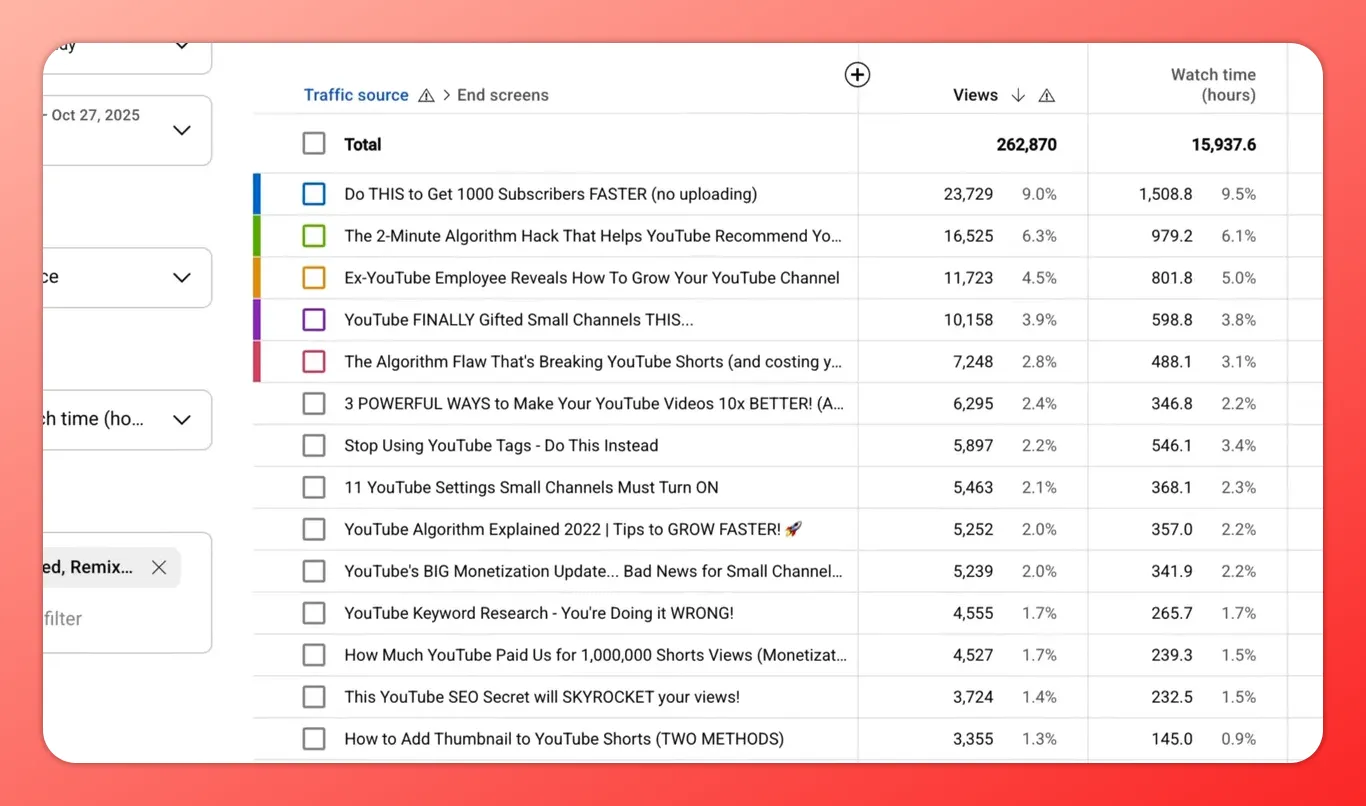Toggle the Total row checkbox

click(x=314, y=144)
